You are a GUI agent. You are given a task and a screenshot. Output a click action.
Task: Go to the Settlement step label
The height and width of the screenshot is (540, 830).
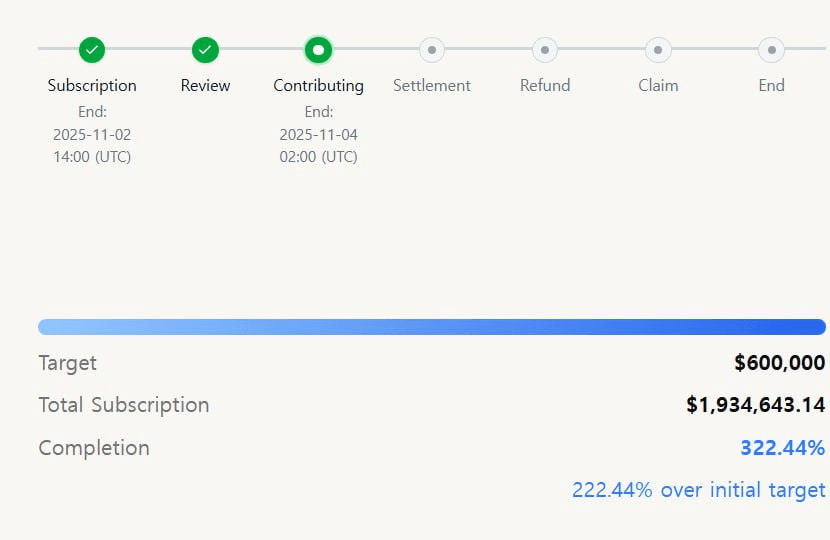(432, 85)
